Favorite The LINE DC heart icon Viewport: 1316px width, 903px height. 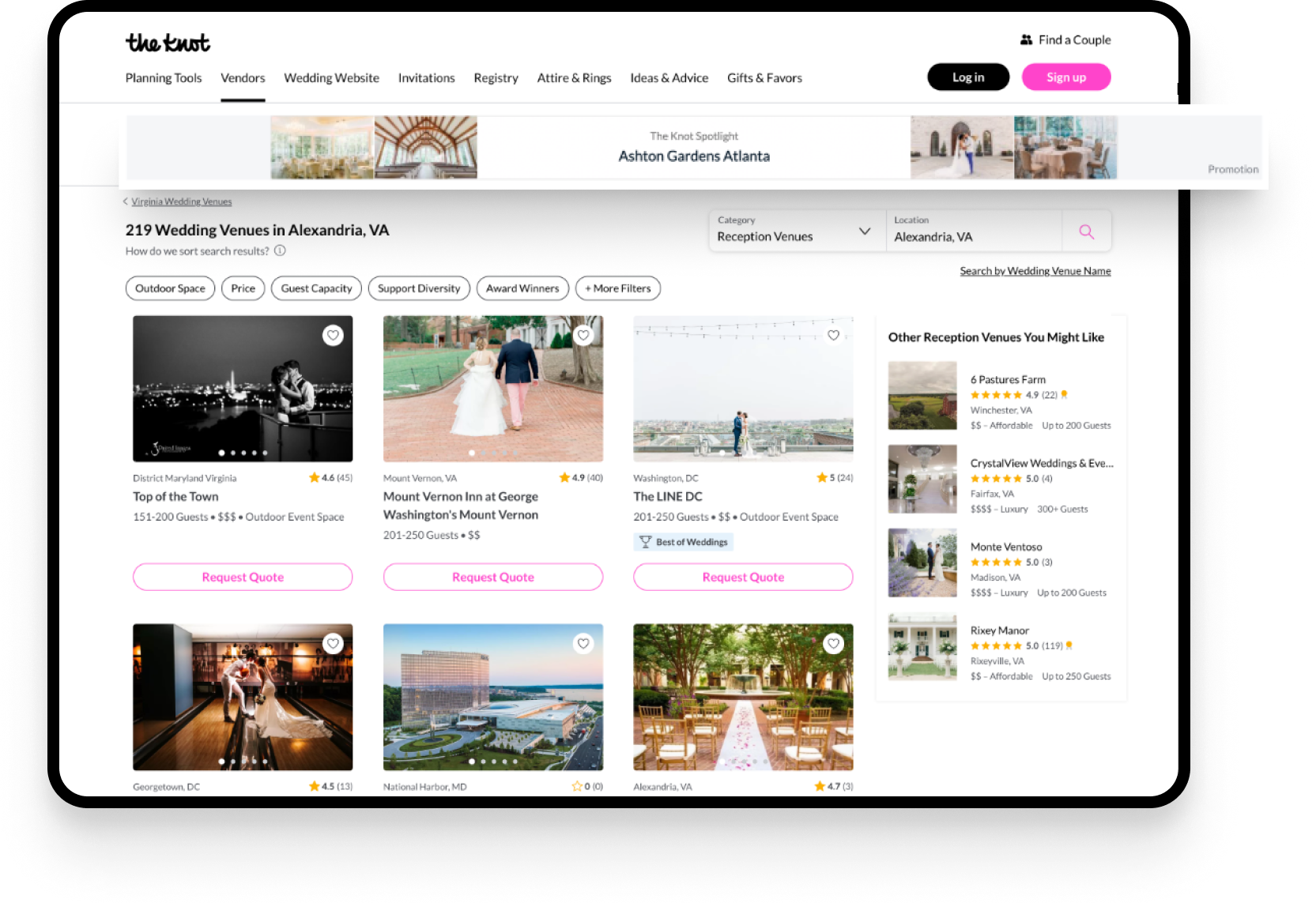(x=833, y=335)
